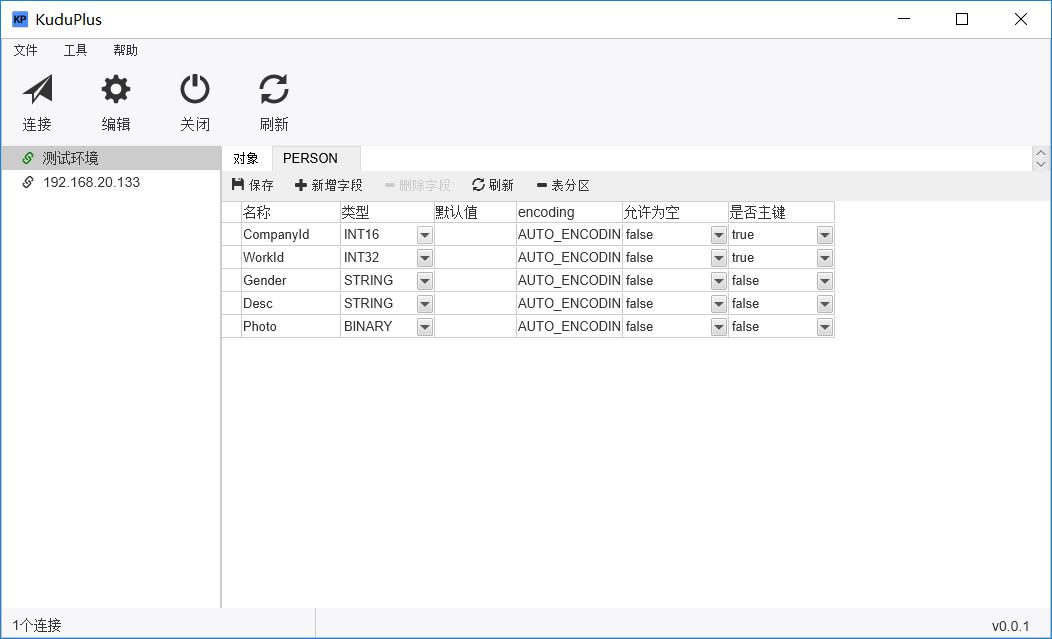Image resolution: width=1052 pixels, height=639 pixels.
Task: Open the 文件 menu
Action: [x=25, y=50]
